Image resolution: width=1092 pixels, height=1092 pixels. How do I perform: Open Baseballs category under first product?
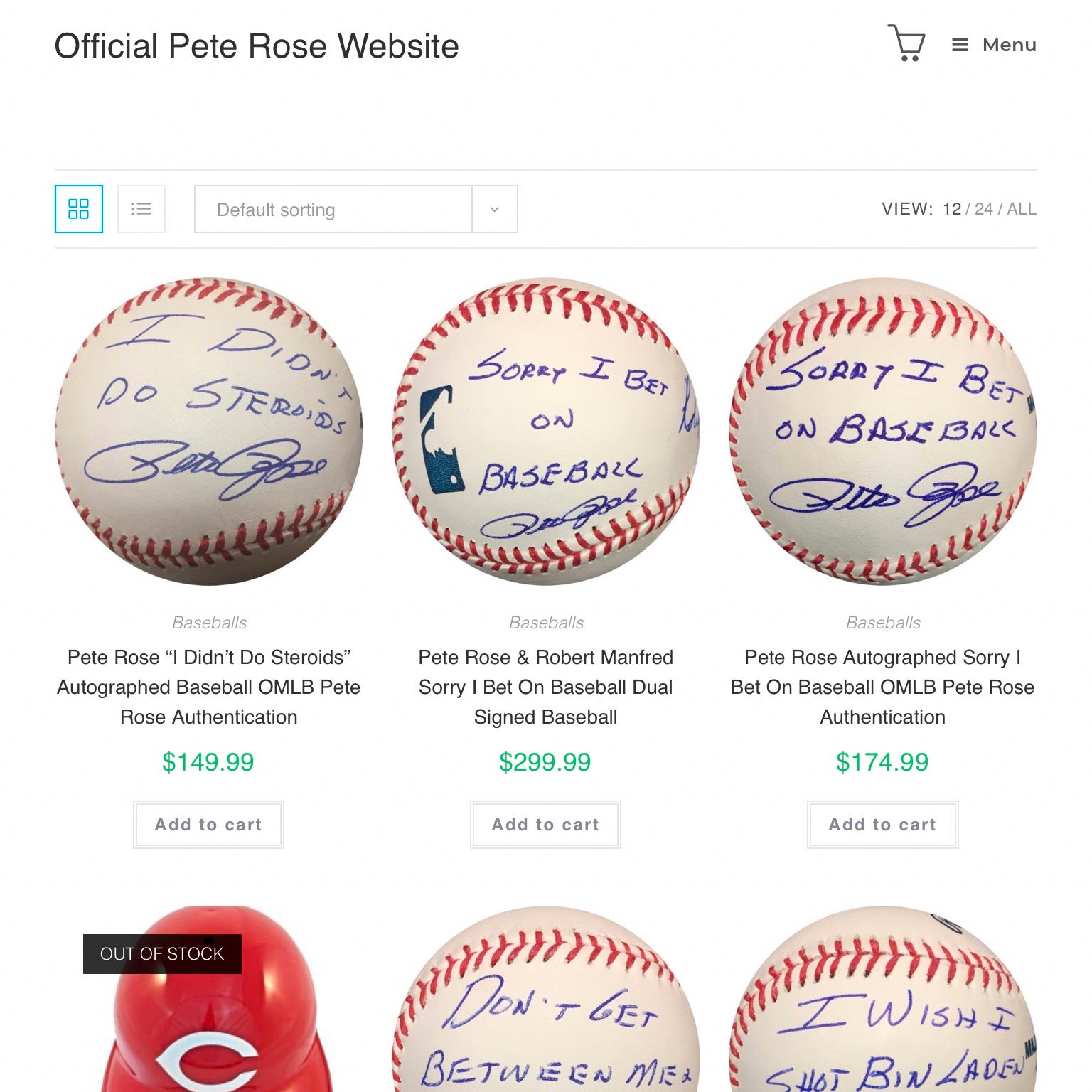point(209,623)
